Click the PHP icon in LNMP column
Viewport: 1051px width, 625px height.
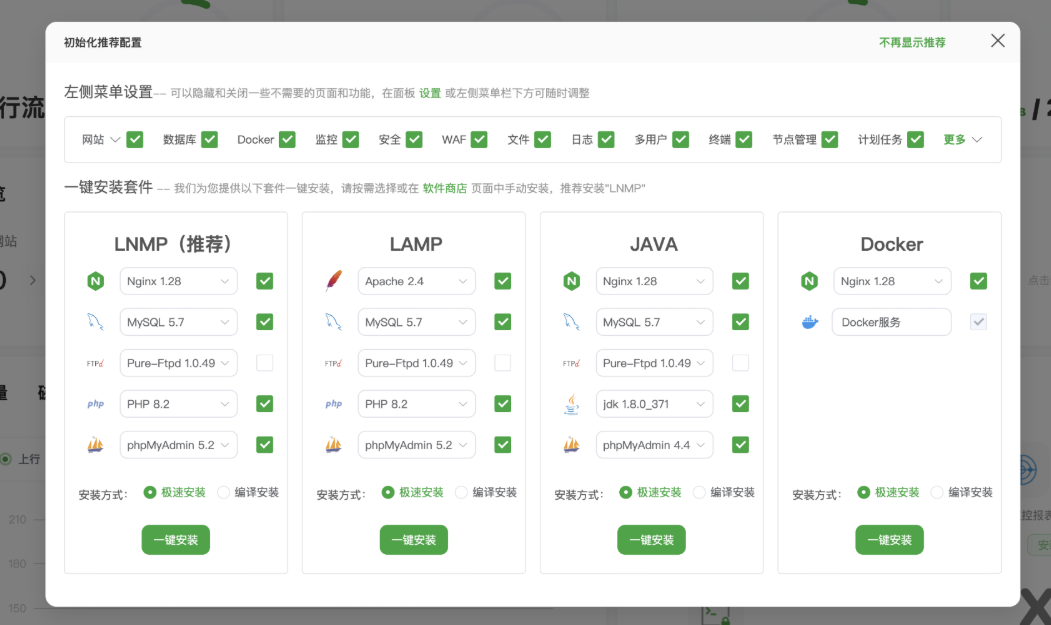pyautogui.click(x=95, y=403)
